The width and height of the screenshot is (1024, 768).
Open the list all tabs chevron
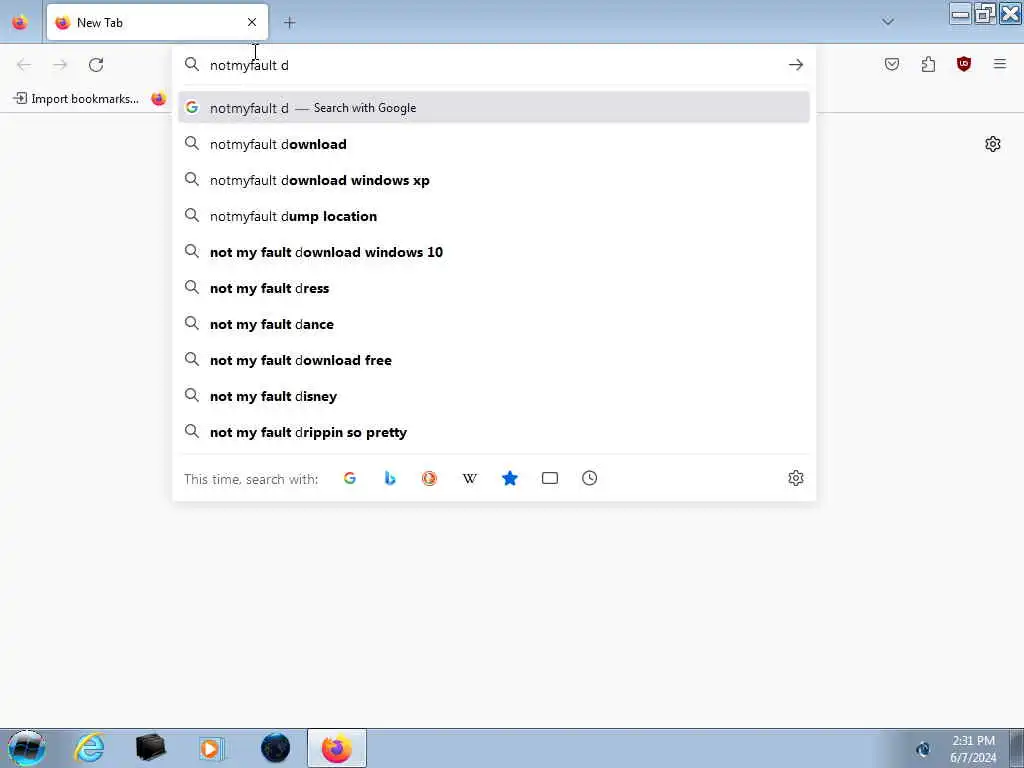[x=888, y=22]
